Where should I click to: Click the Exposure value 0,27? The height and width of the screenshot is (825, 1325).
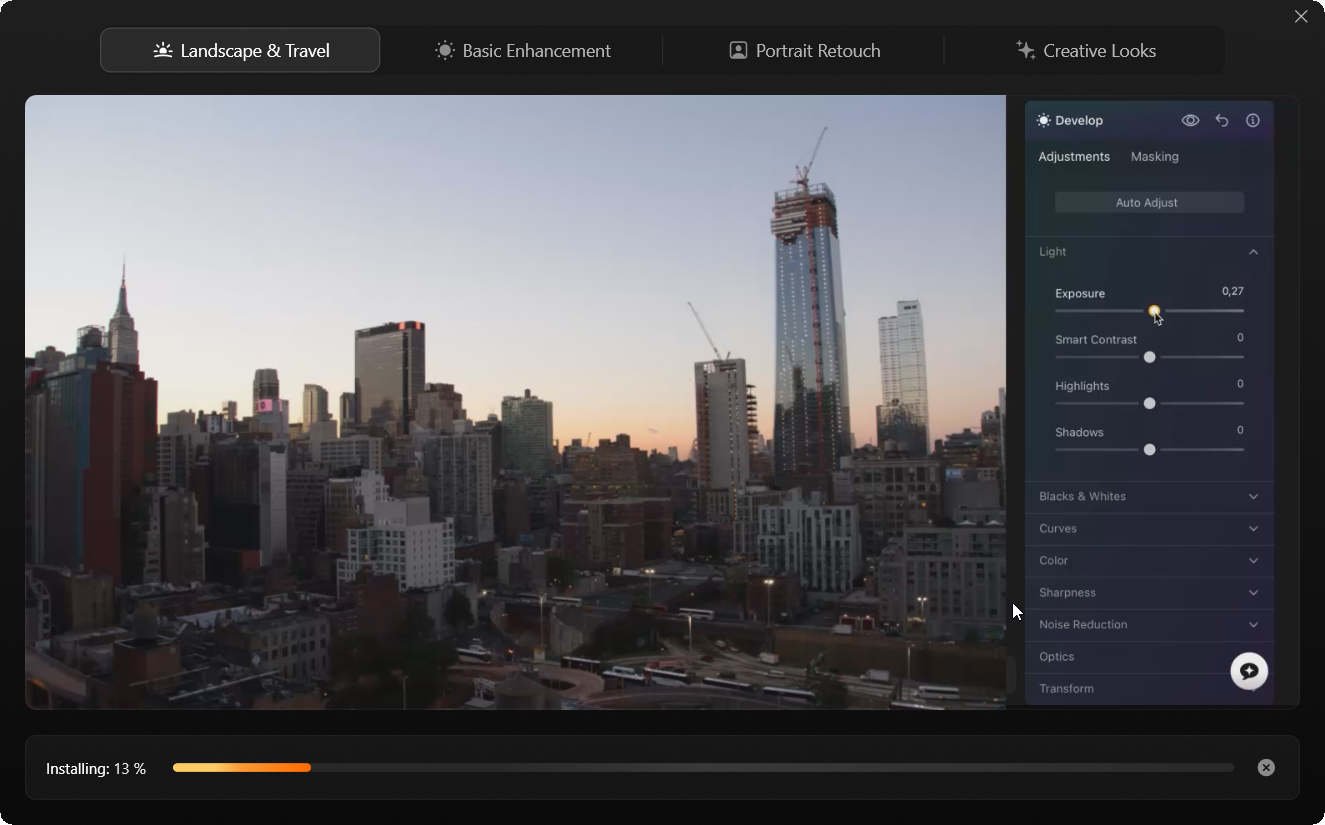pos(1233,291)
